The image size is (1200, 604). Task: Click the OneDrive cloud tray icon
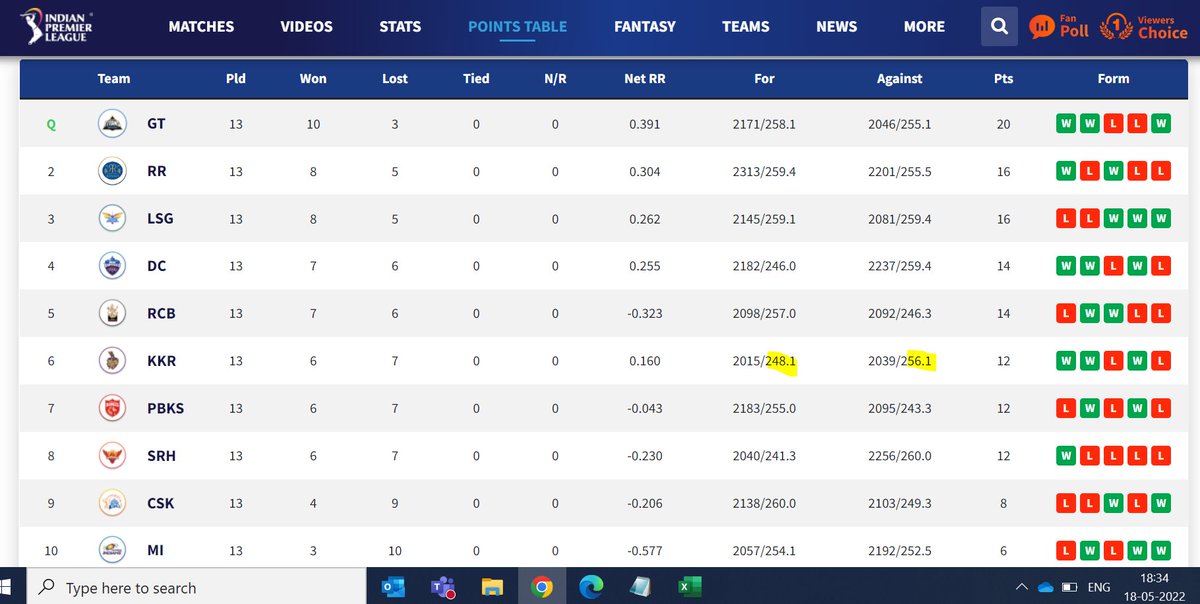[x=1046, y=587]
